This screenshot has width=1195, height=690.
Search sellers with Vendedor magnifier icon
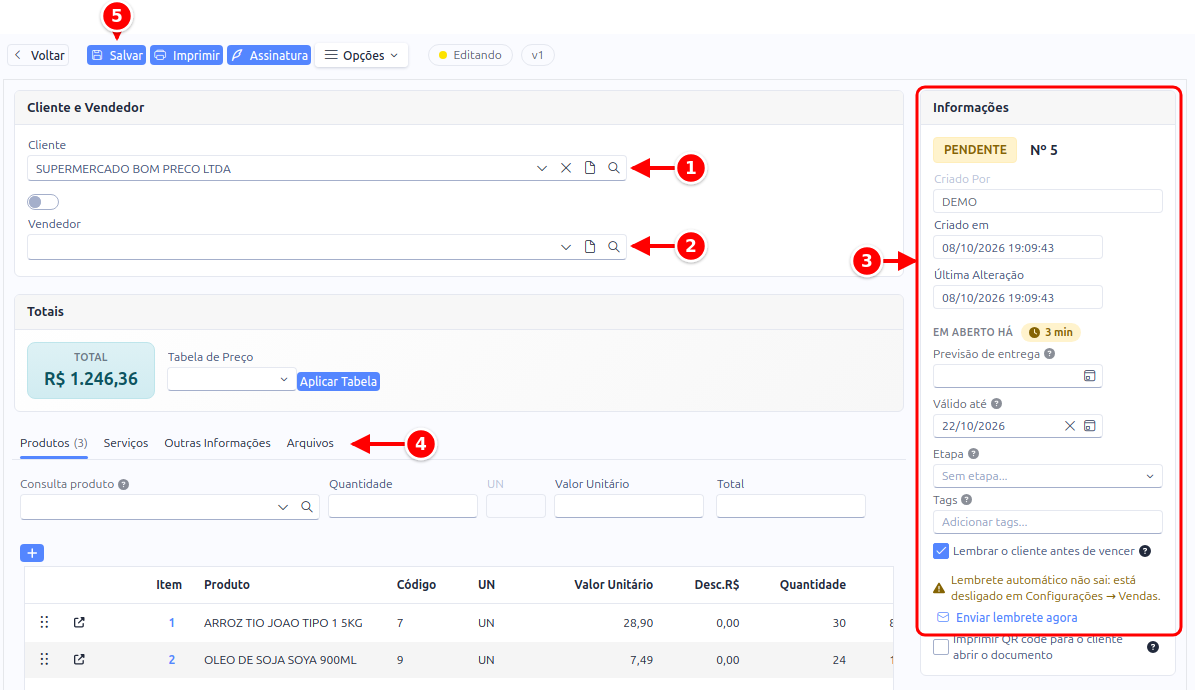click(614, 246)
